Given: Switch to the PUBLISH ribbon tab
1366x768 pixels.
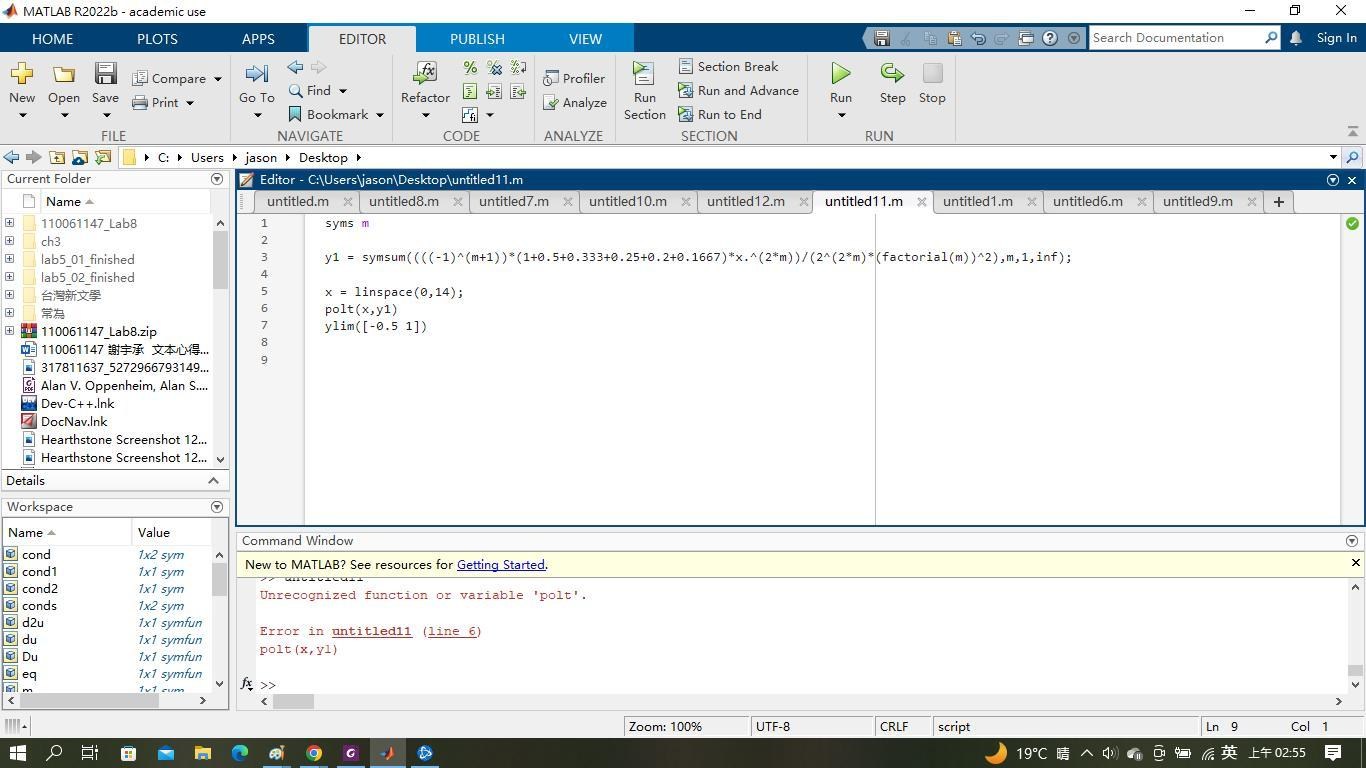Looking at the screenshot, I should [477, 38].
